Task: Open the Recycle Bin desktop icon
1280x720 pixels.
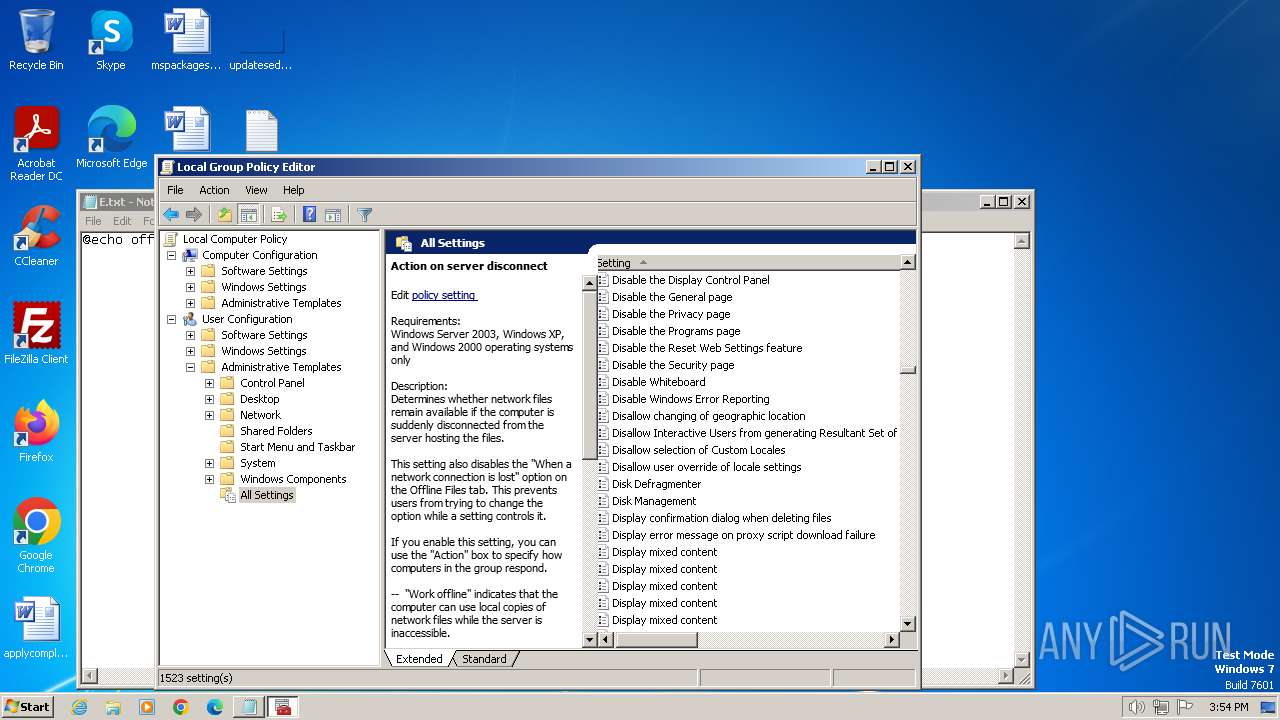Action: click(x=36, y=40)
